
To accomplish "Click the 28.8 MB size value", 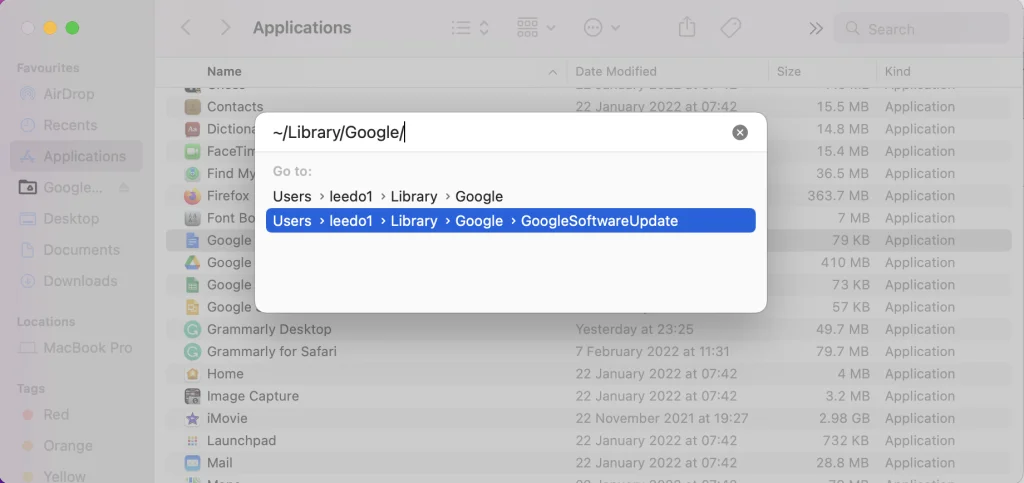I will 842,463.
